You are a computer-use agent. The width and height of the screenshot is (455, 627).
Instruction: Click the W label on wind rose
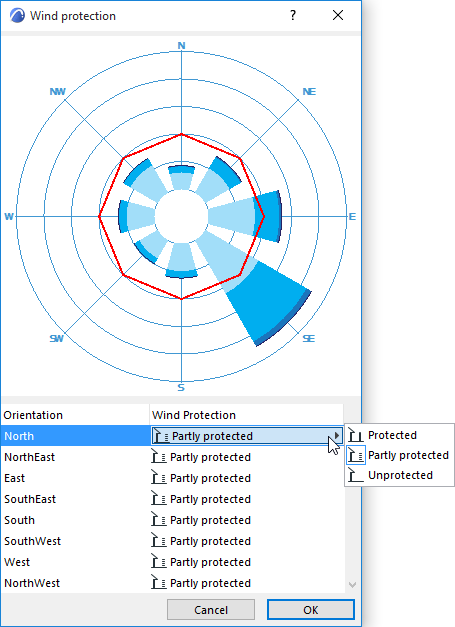[9, 217]
